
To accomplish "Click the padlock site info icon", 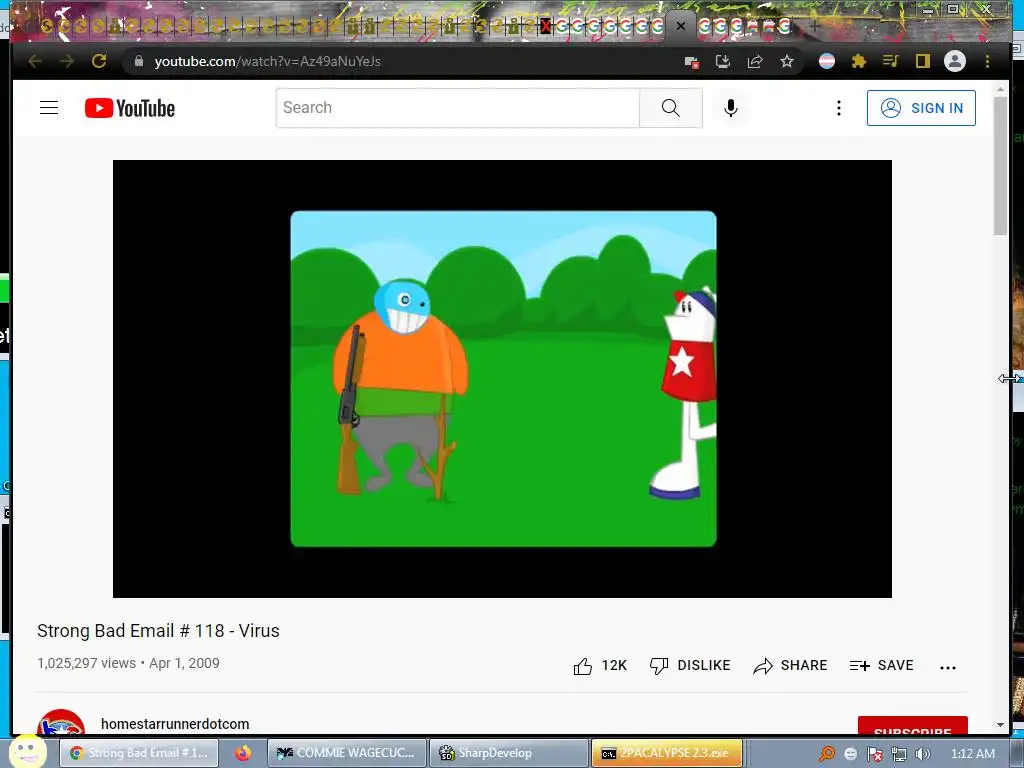I will (x=138, y=61).
